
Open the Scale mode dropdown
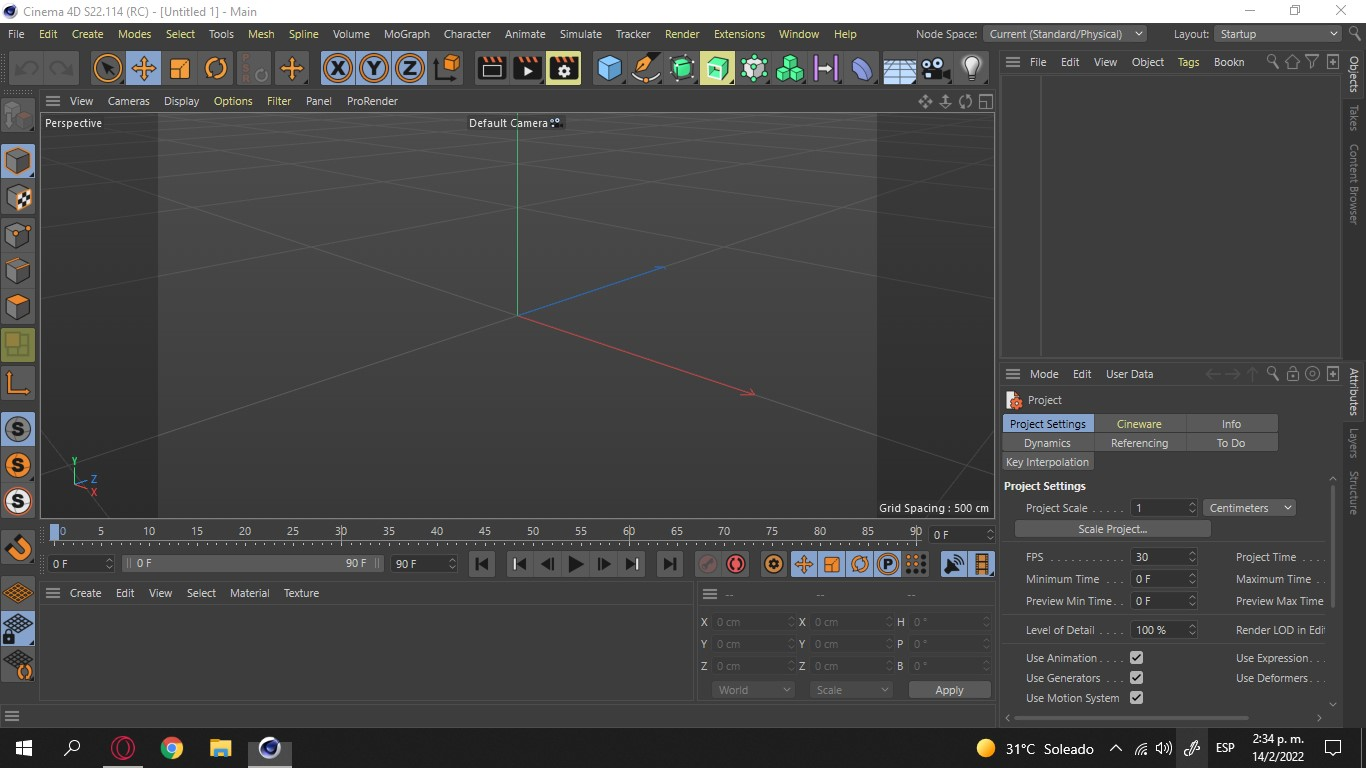pyautogui.click(x=851, y=690)
